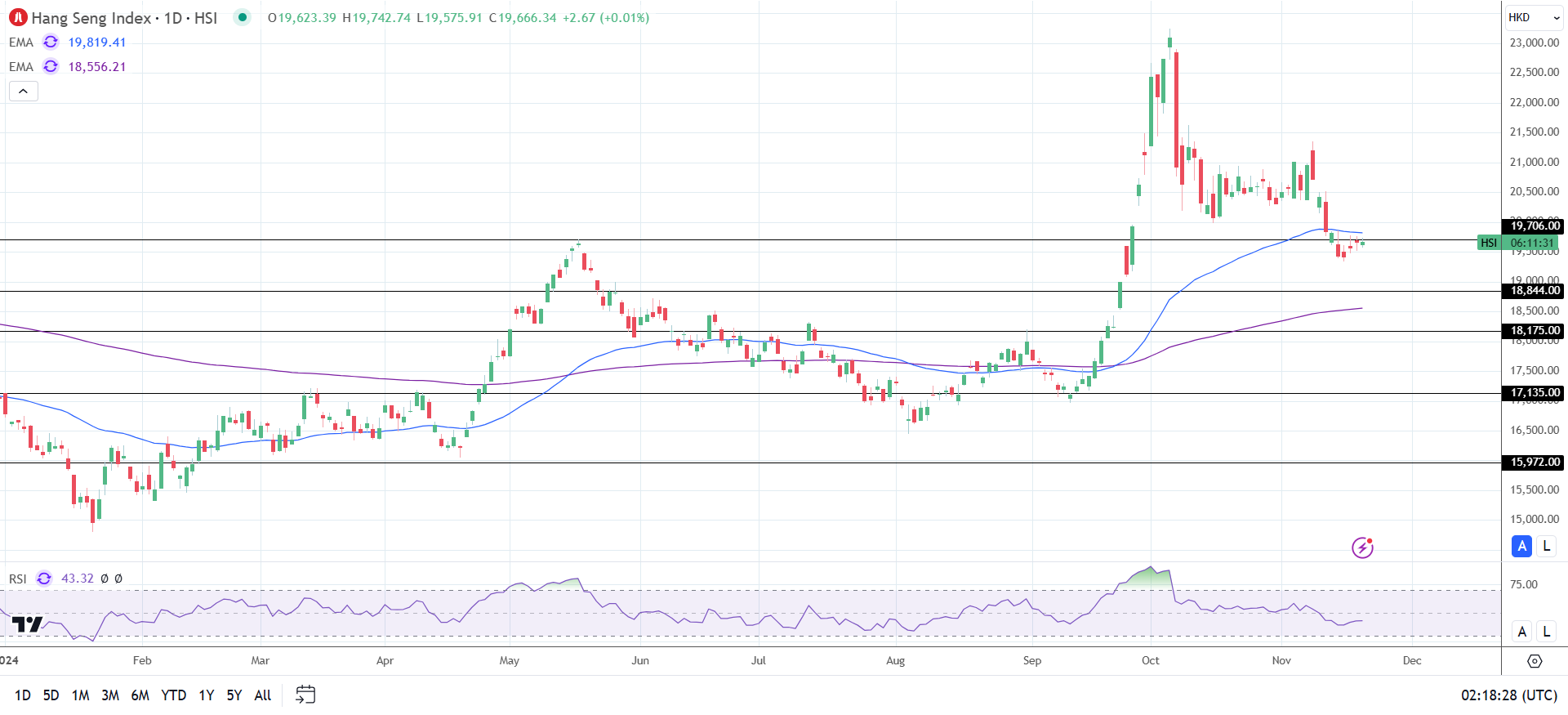Open the go-to-date calendar icon
This screenshot has height=715, width=1568.
tap(305, 695)
